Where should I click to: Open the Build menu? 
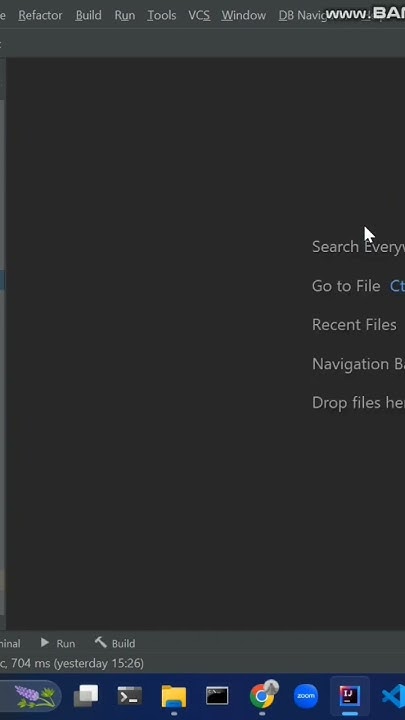pyautogui.click(x=89, y=15)
